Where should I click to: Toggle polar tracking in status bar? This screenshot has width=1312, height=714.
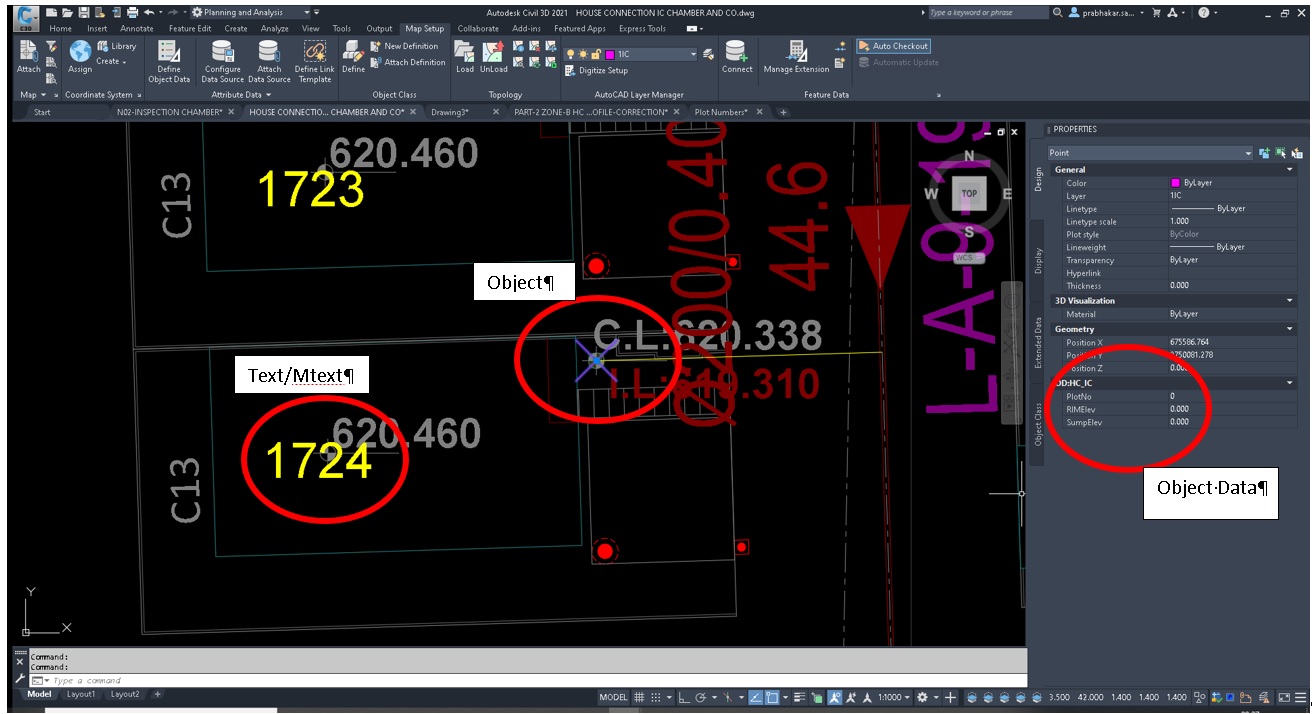[x=701, y=697]
